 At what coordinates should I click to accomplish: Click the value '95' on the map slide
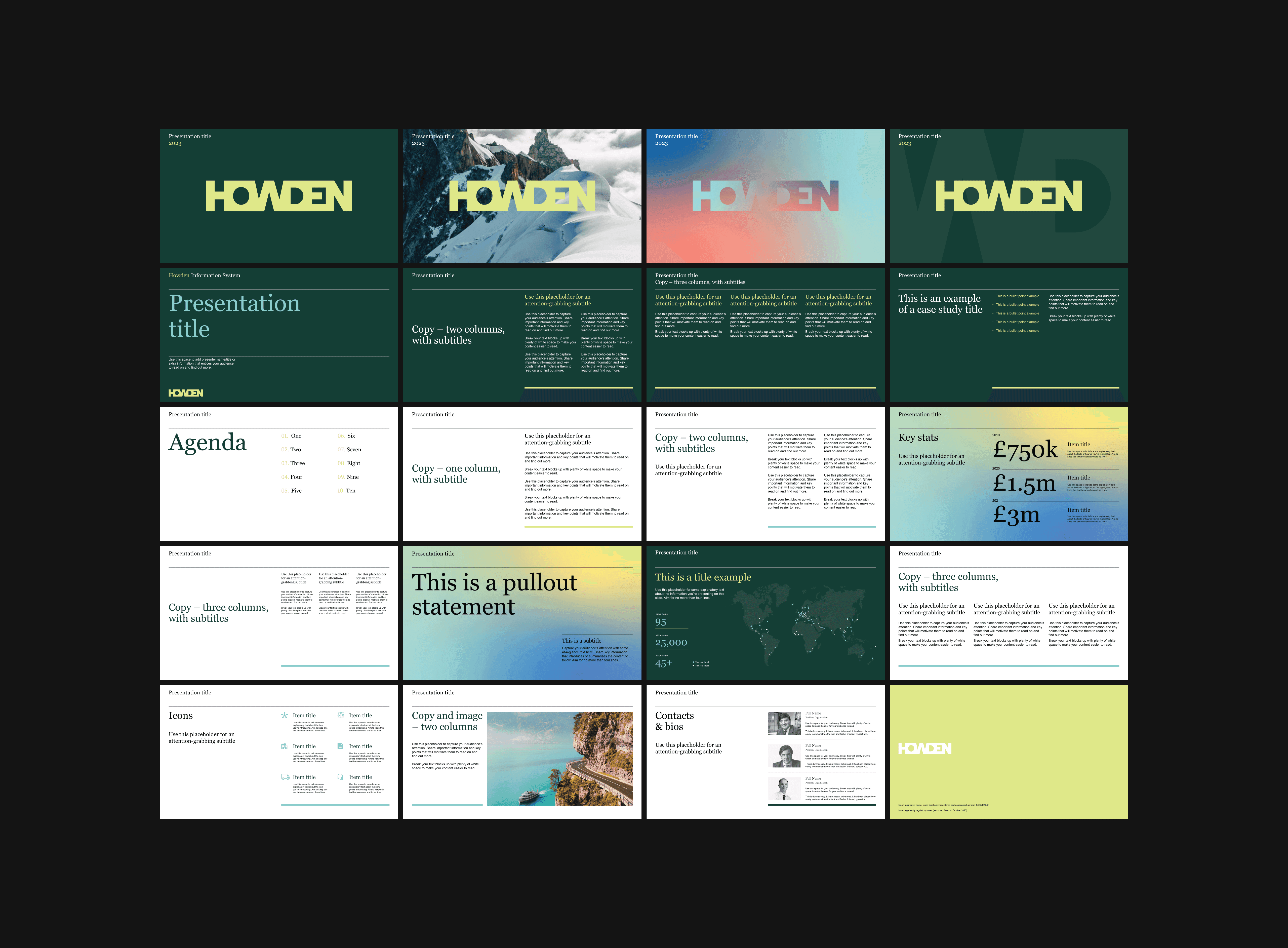tap(661, 622)
